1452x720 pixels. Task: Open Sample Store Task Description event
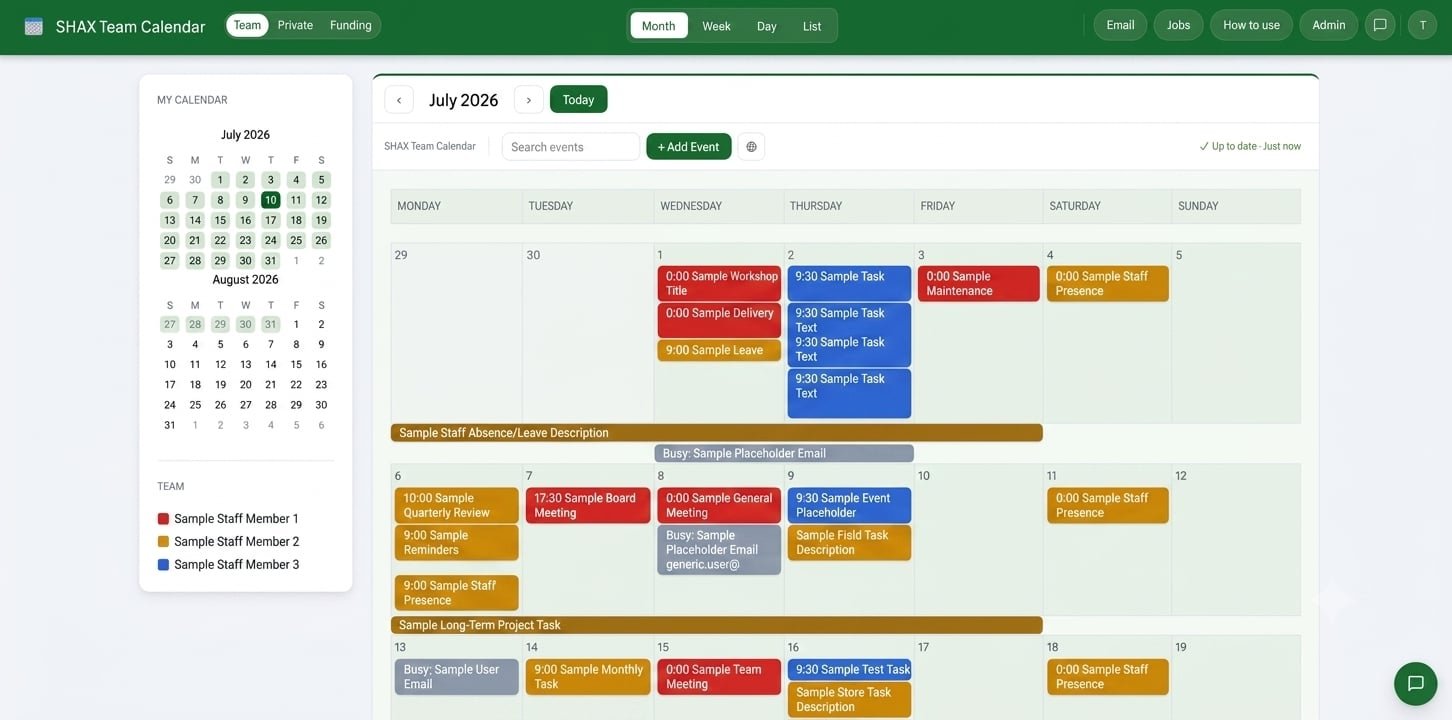pyautogui.click(x=849, y=700)
